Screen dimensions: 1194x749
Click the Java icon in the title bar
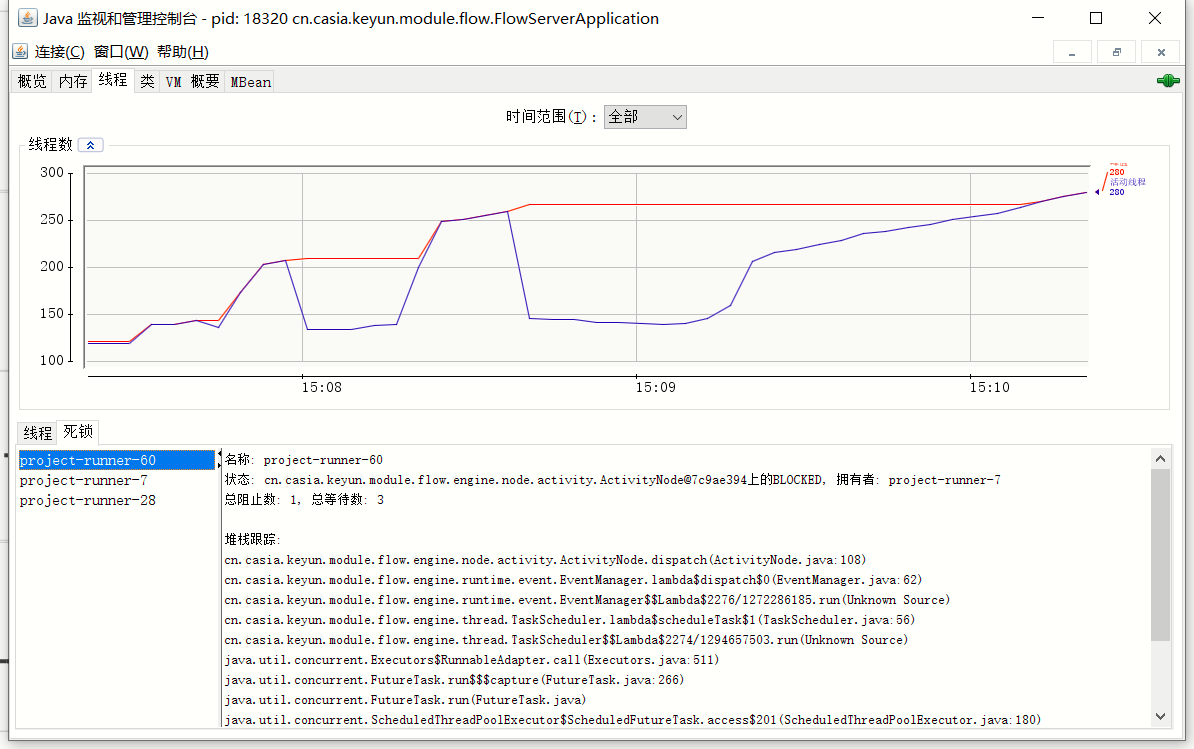27,18
